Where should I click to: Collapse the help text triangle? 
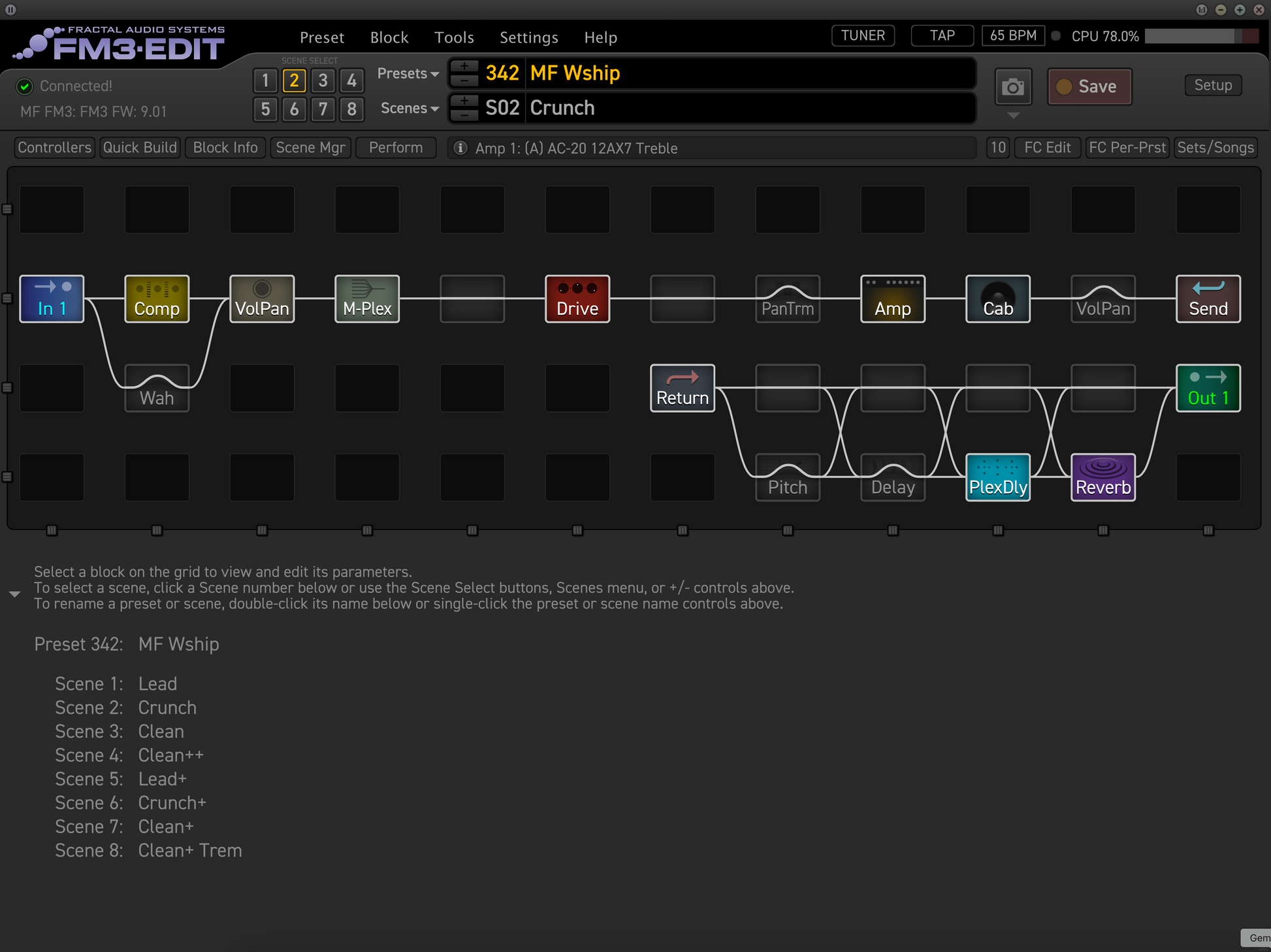[14, 594]
